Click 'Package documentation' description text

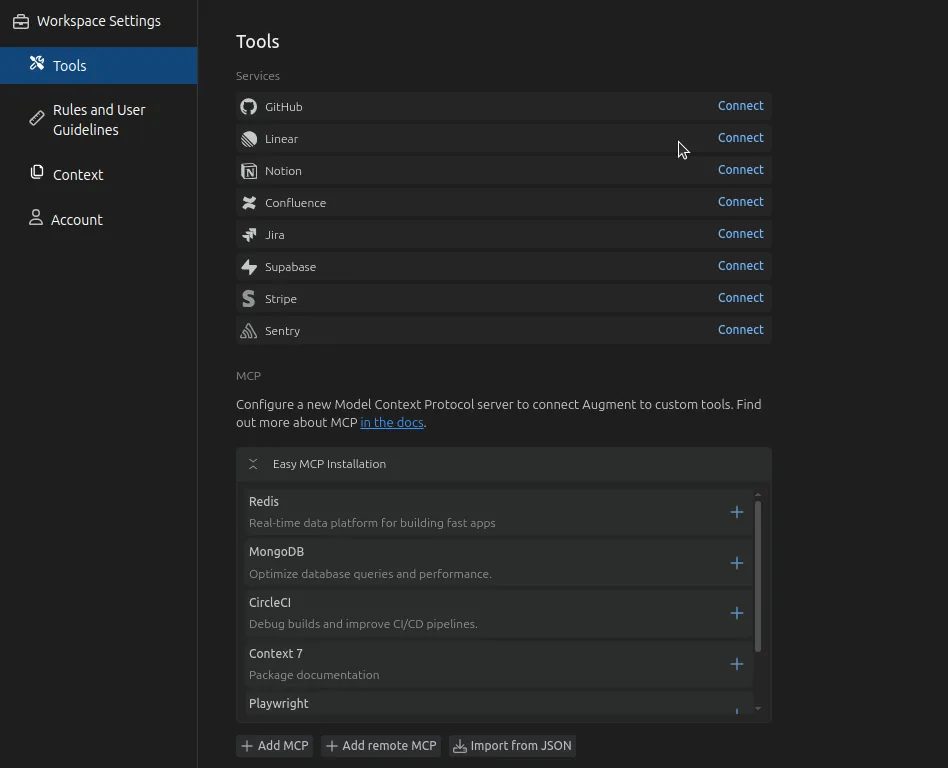point(314,675)
